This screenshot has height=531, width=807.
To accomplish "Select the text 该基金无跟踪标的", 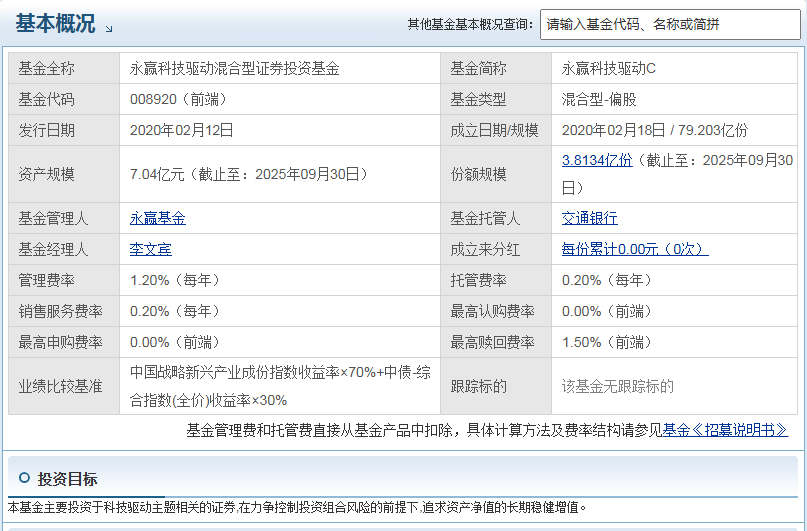I will coord(618,386).
